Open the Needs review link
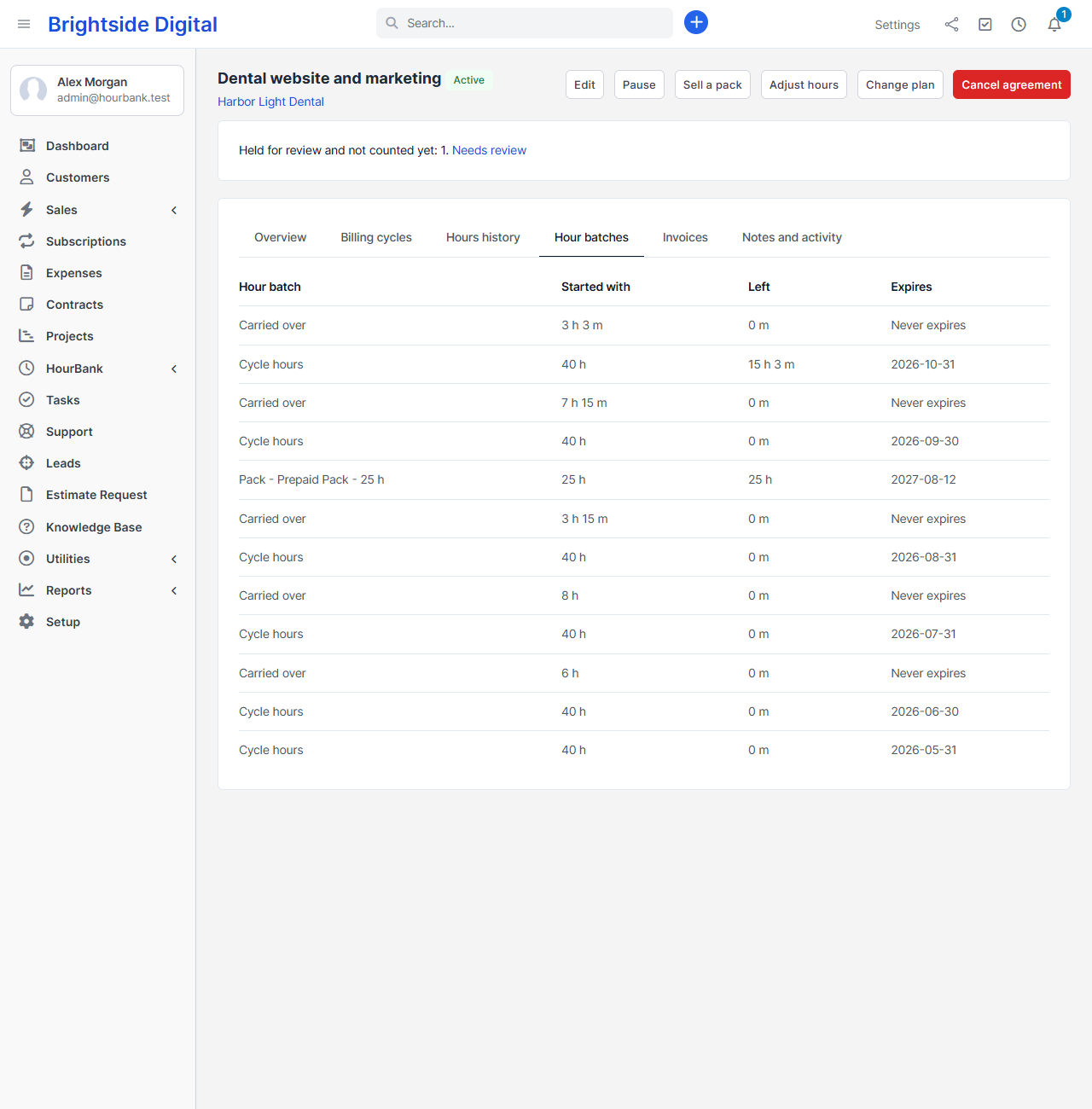Screen dimensions: 1092x1109 point(489,150)
